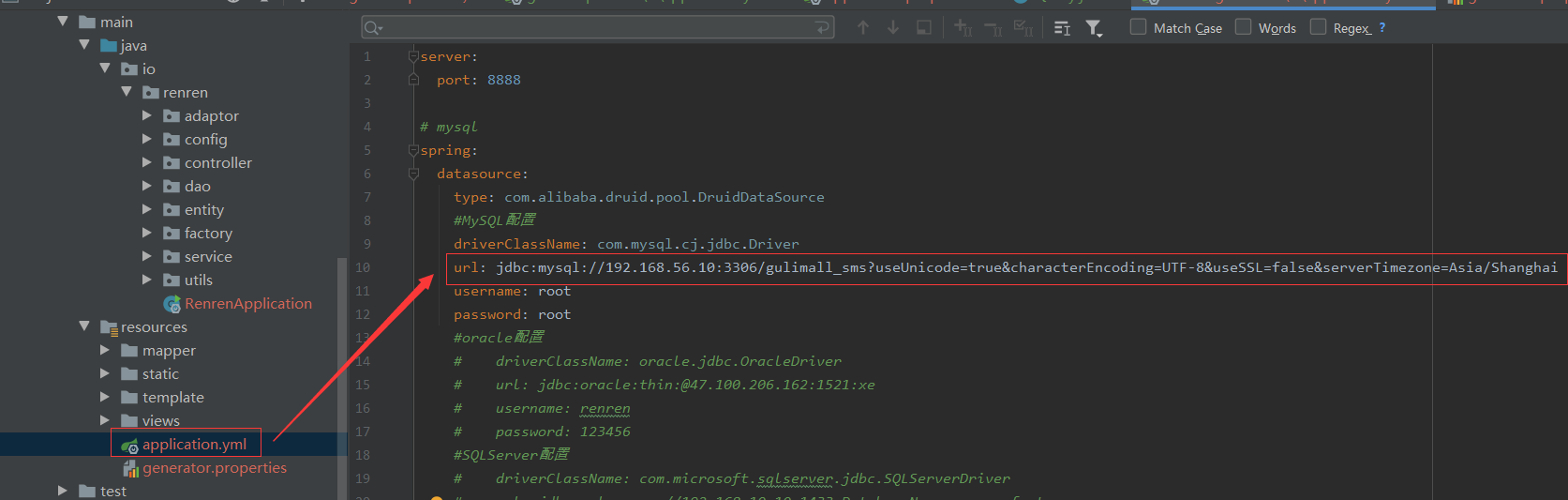Expand the entity package
This screenshot has height=500, width=1568.
point(147,209)
